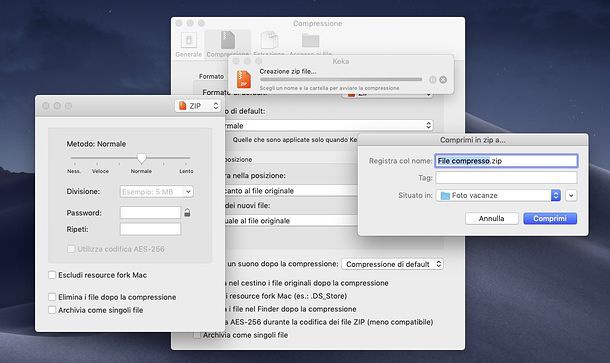
Task: Check Archivia come singoli file in Compressione window
Action: coord(197,335)
